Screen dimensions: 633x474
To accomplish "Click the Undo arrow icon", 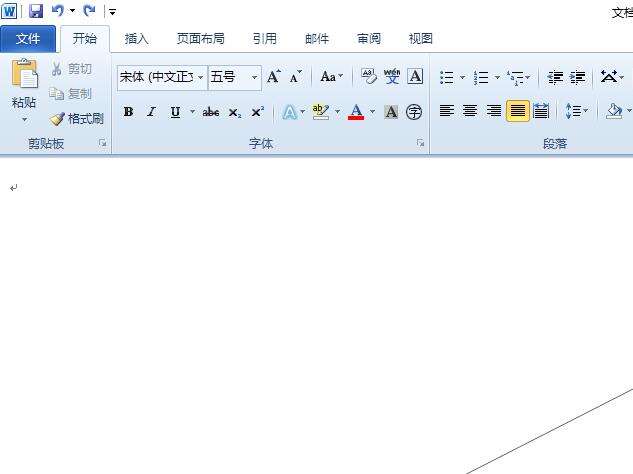I will pyautogui.click(x=58, y=10).
